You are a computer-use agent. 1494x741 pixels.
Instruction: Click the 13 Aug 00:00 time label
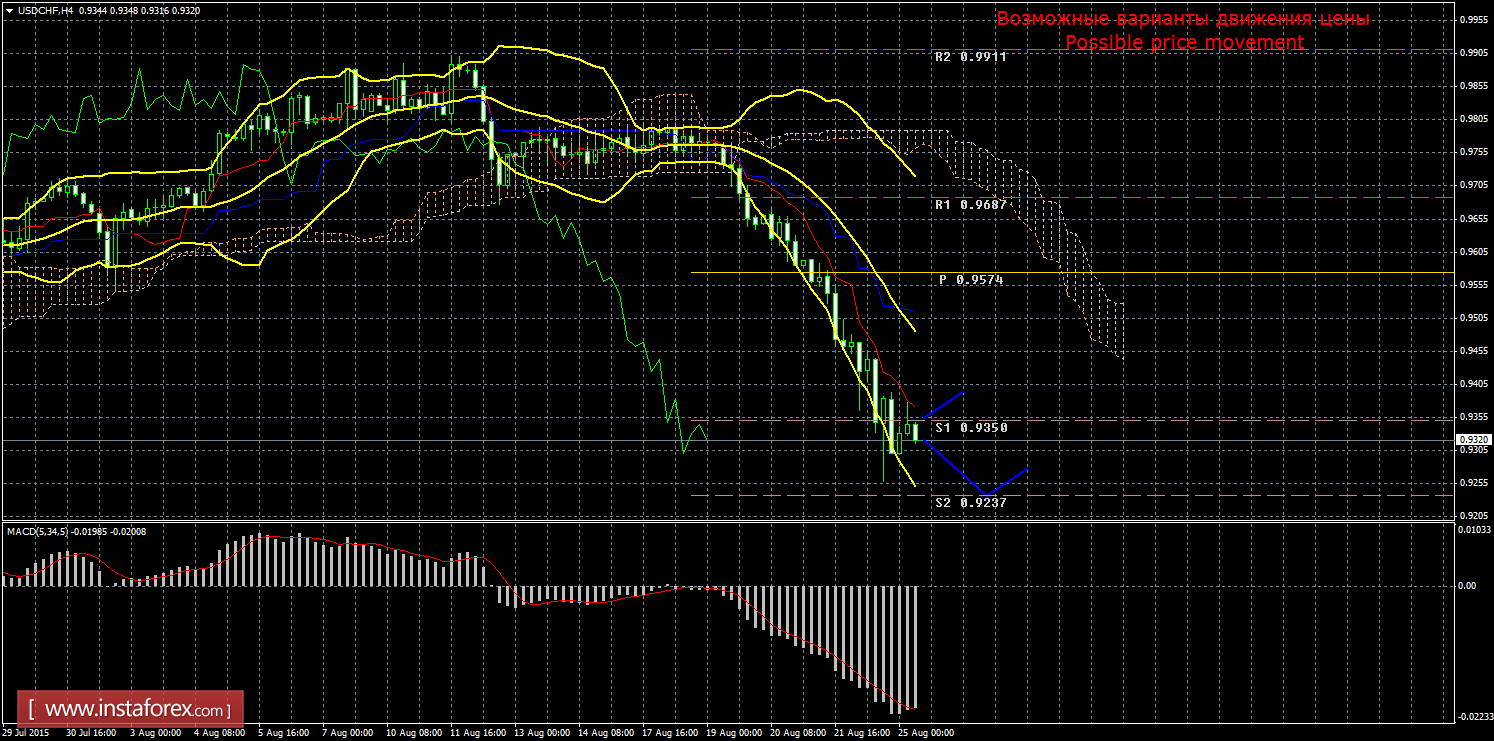click(x=541, y=733)
